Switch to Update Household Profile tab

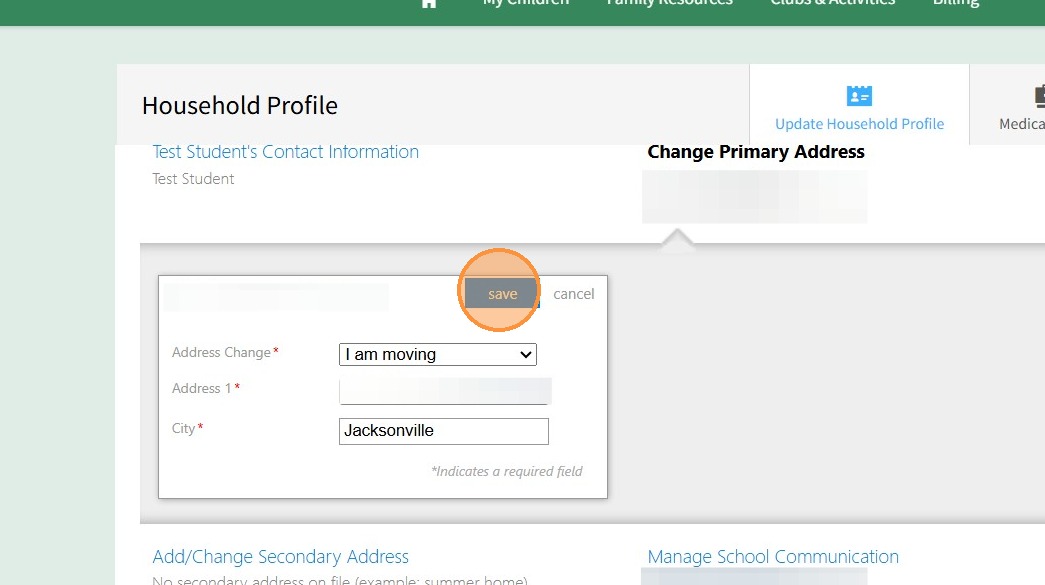click(859, 123)
